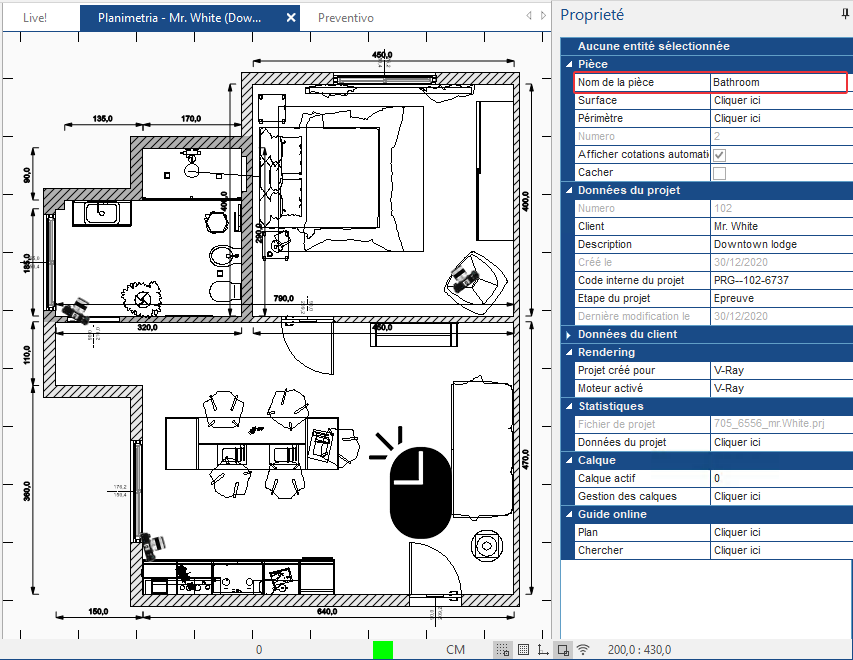Collapse the Statistiques section
This screenshot has width=853, height=660.
pos(569,406)
